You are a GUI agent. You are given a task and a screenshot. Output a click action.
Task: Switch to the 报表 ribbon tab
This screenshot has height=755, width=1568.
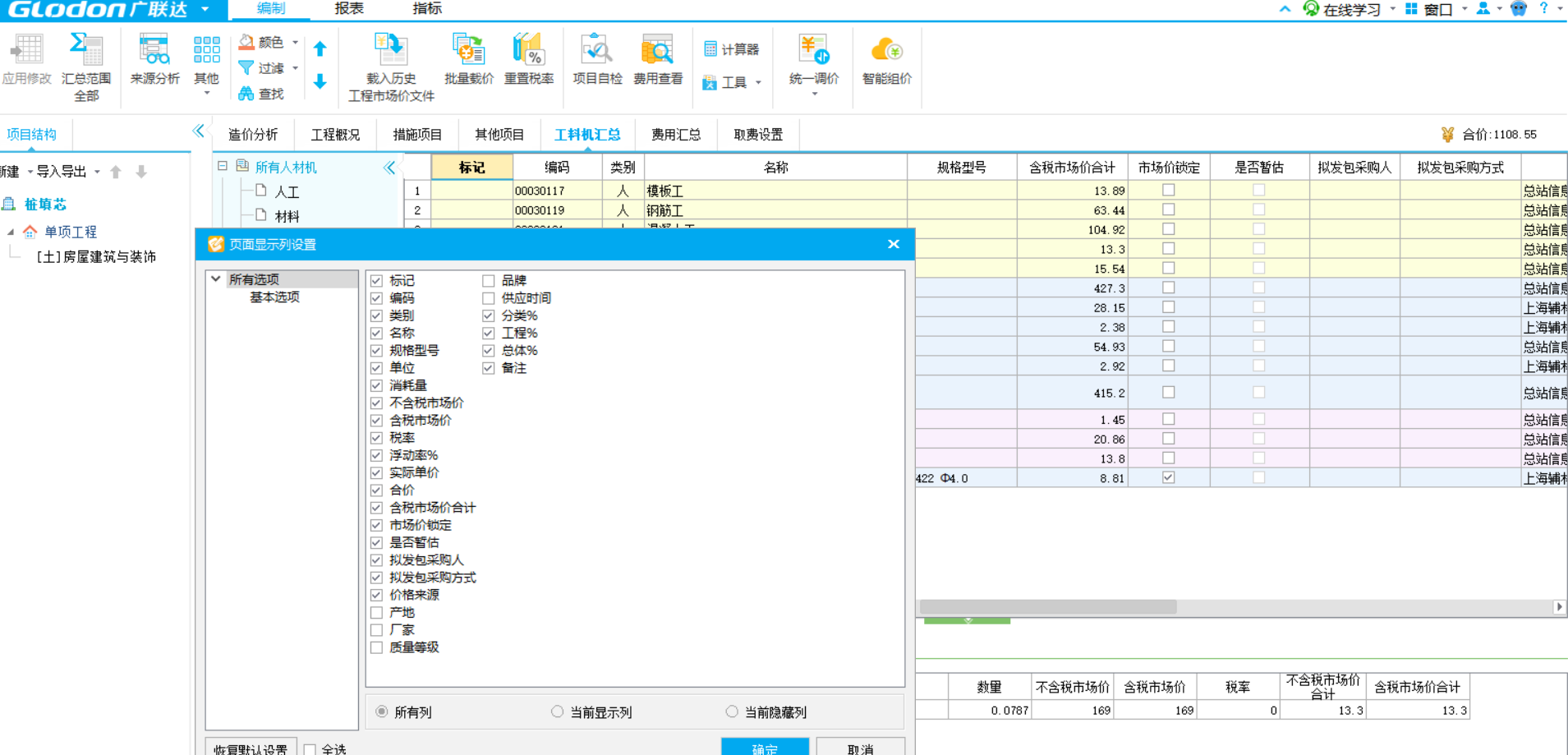pyautogui.click(x=349, y=8)
